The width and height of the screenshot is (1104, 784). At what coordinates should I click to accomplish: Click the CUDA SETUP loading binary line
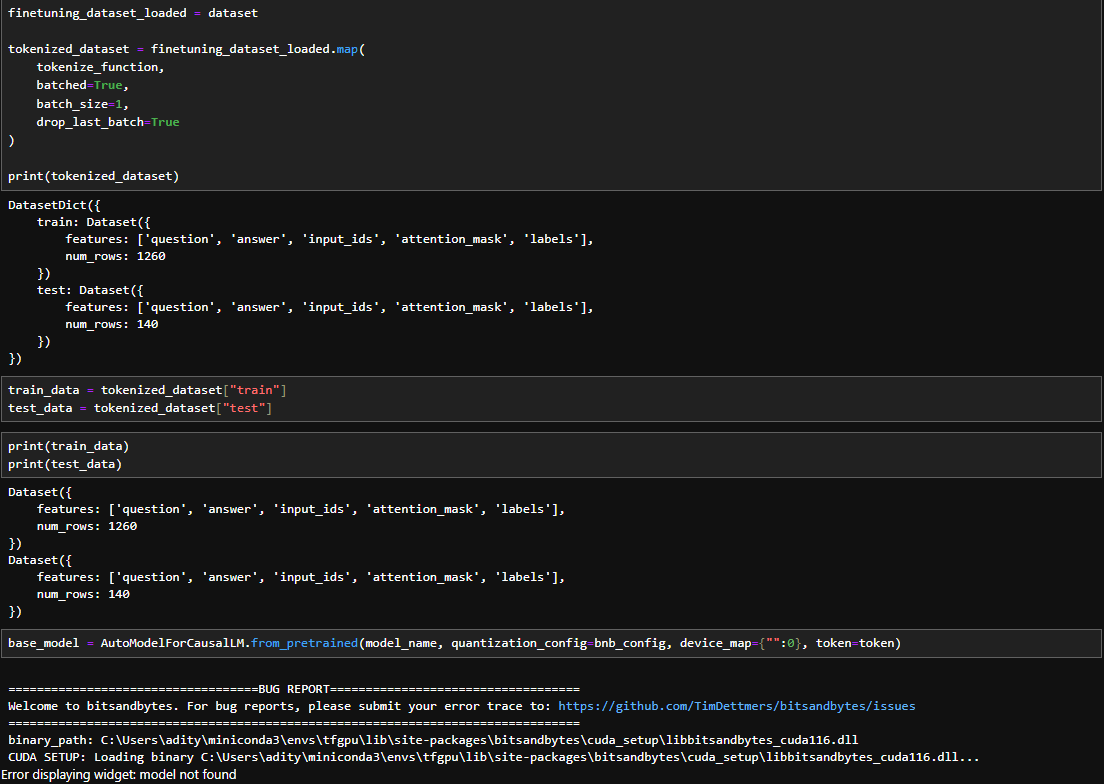(x=493, y=757)
